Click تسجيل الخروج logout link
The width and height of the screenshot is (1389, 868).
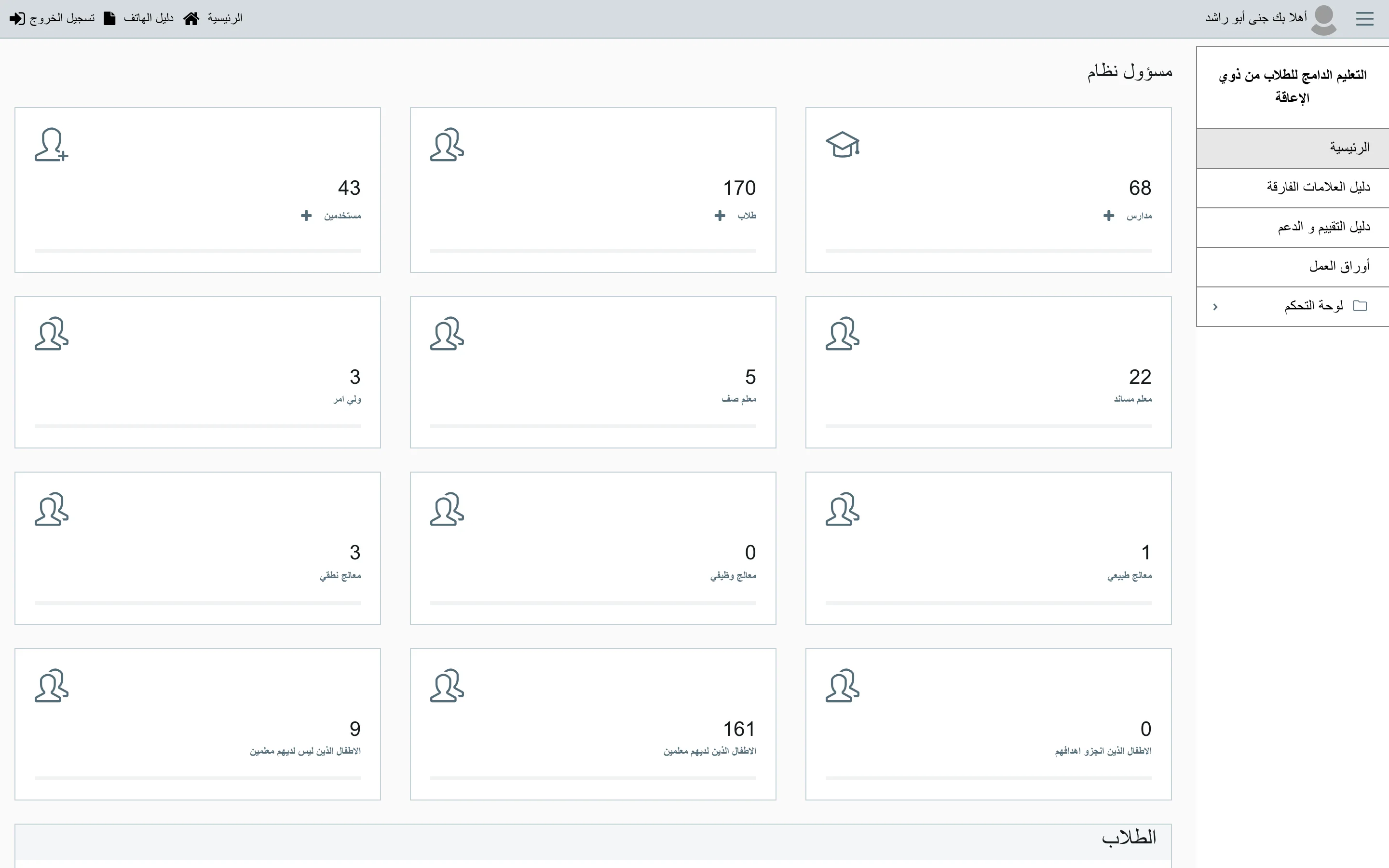[x=62, y=18]
